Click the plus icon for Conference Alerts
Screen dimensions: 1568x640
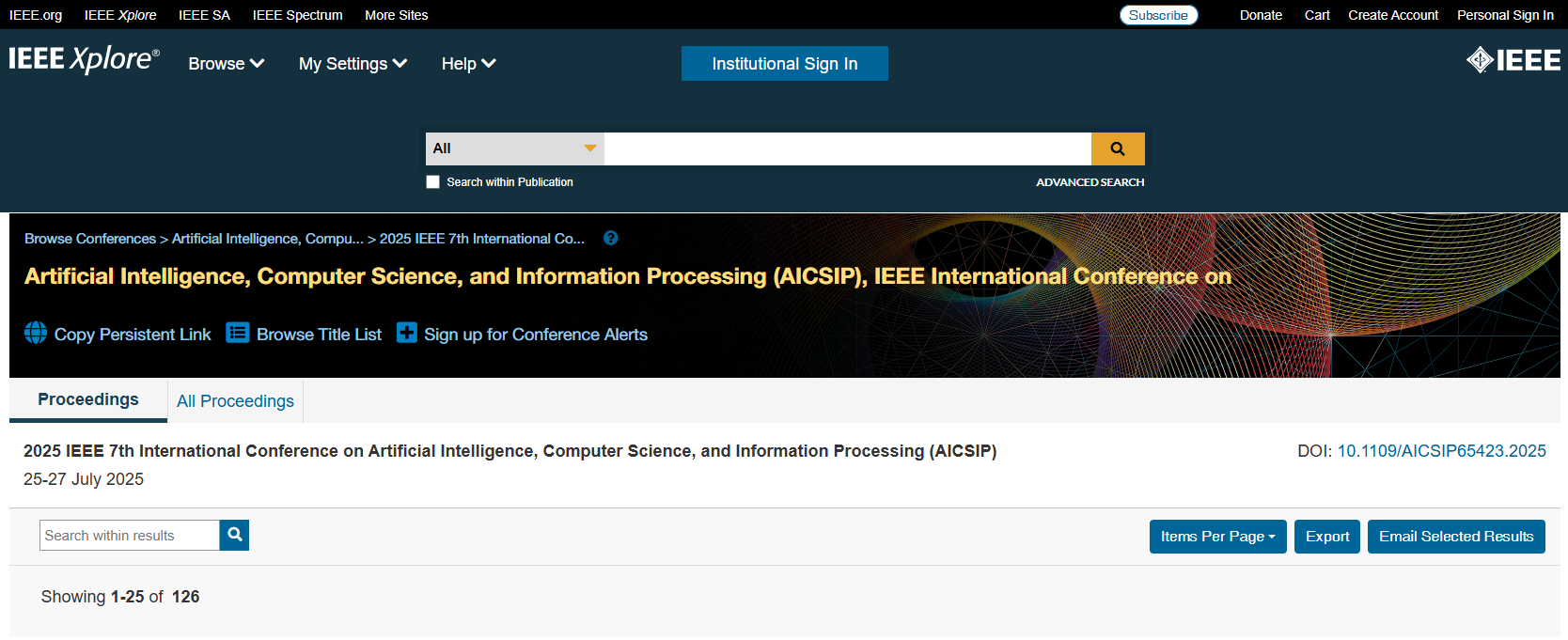click(x=406, y=334)
